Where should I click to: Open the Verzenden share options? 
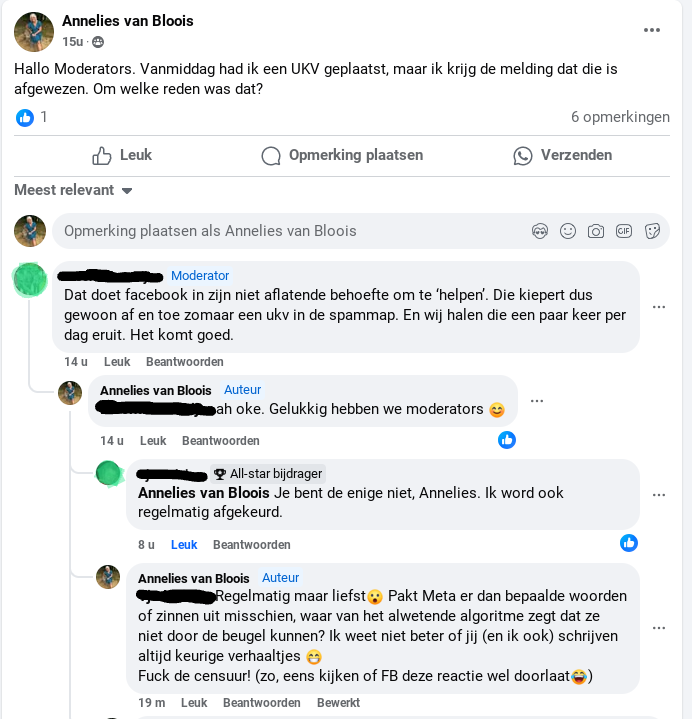tap(562, 155)
